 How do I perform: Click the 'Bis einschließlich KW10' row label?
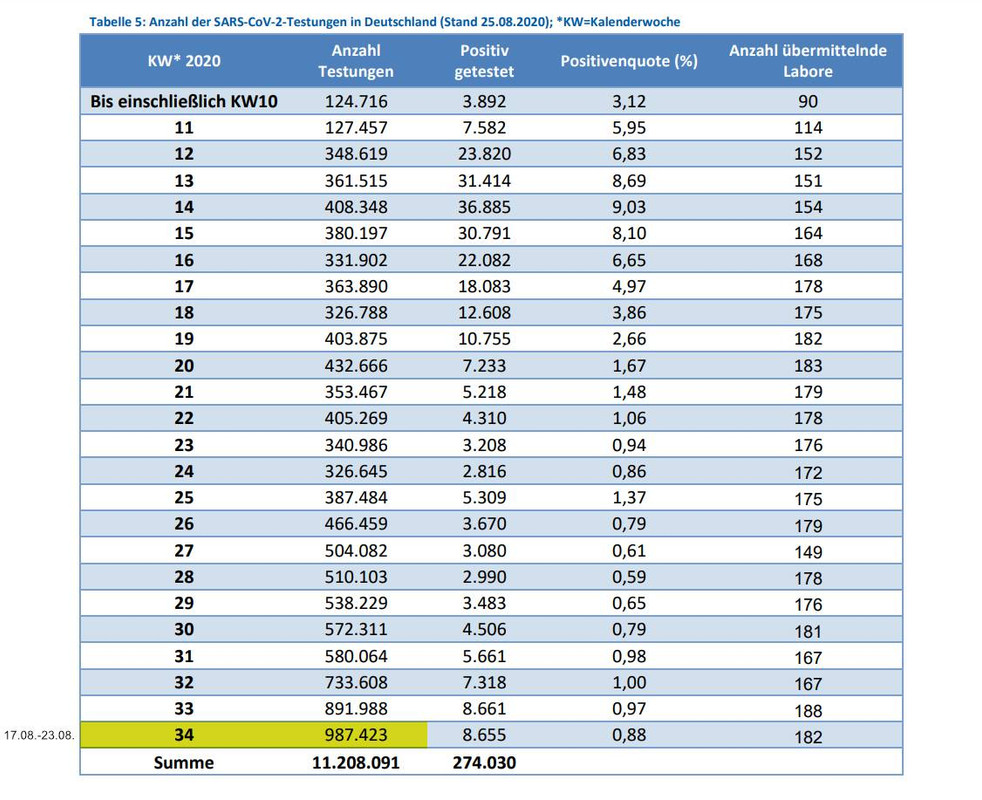coord(184,101)
